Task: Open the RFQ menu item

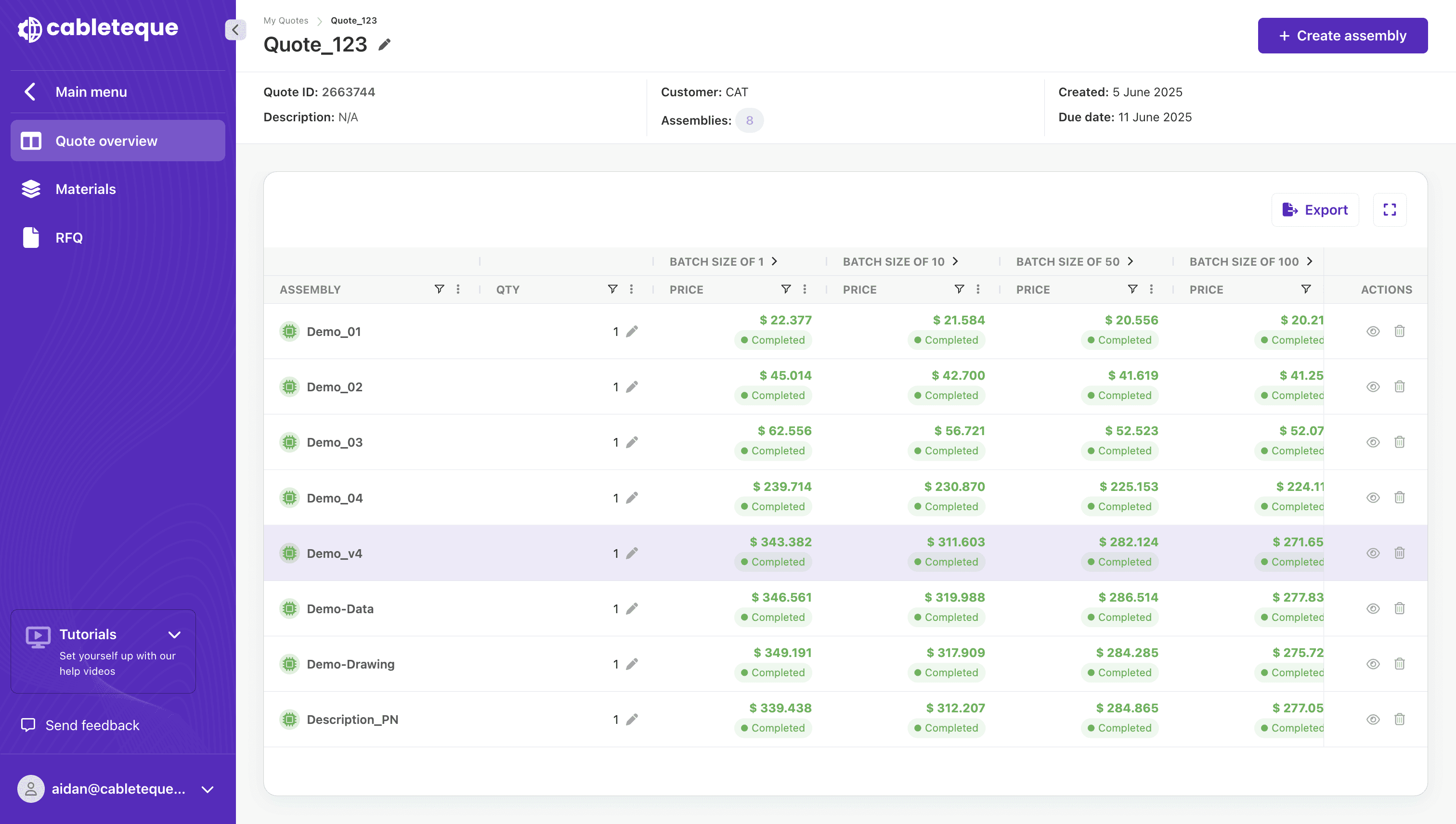Action: point(68,238)
